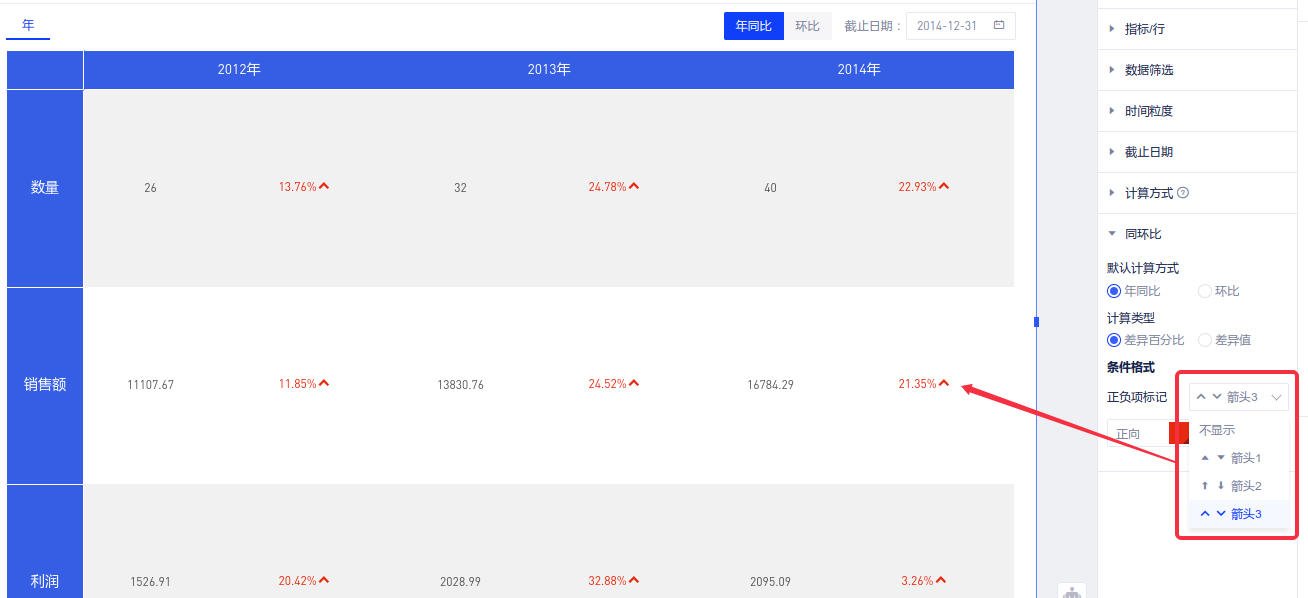
Task: Expand the 数据筛选 section
Action: pyautogui.click(x=1148, y=70)
